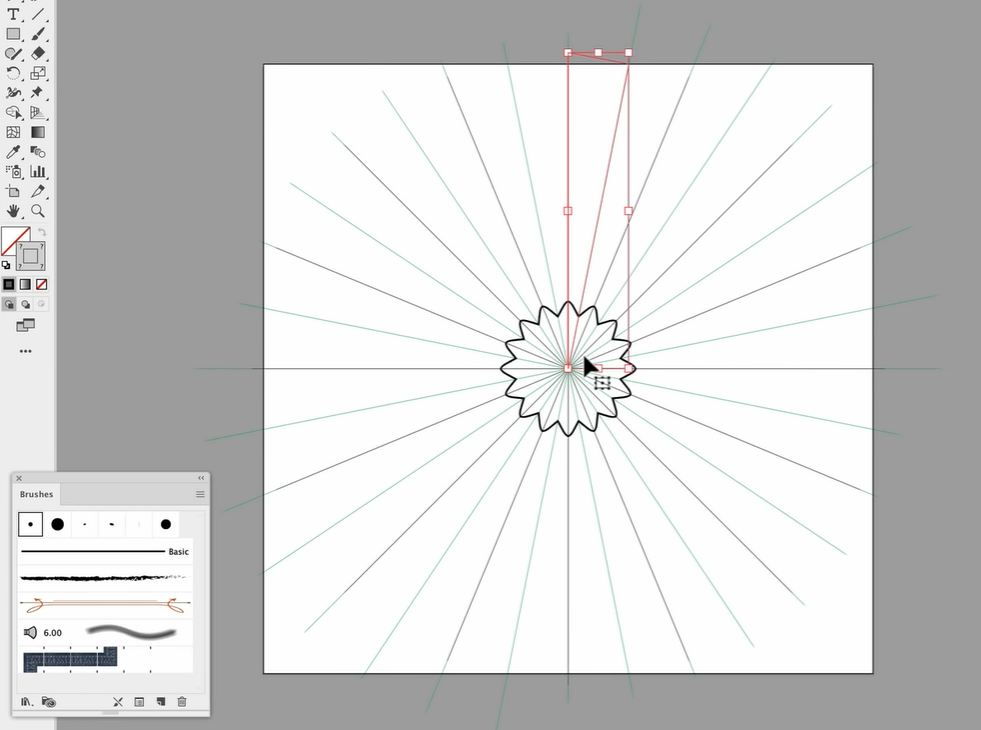The width and height of the screenshot is (981, 730).
Task: Click Remove Brush Stroke icon
Action: (117, 702)
